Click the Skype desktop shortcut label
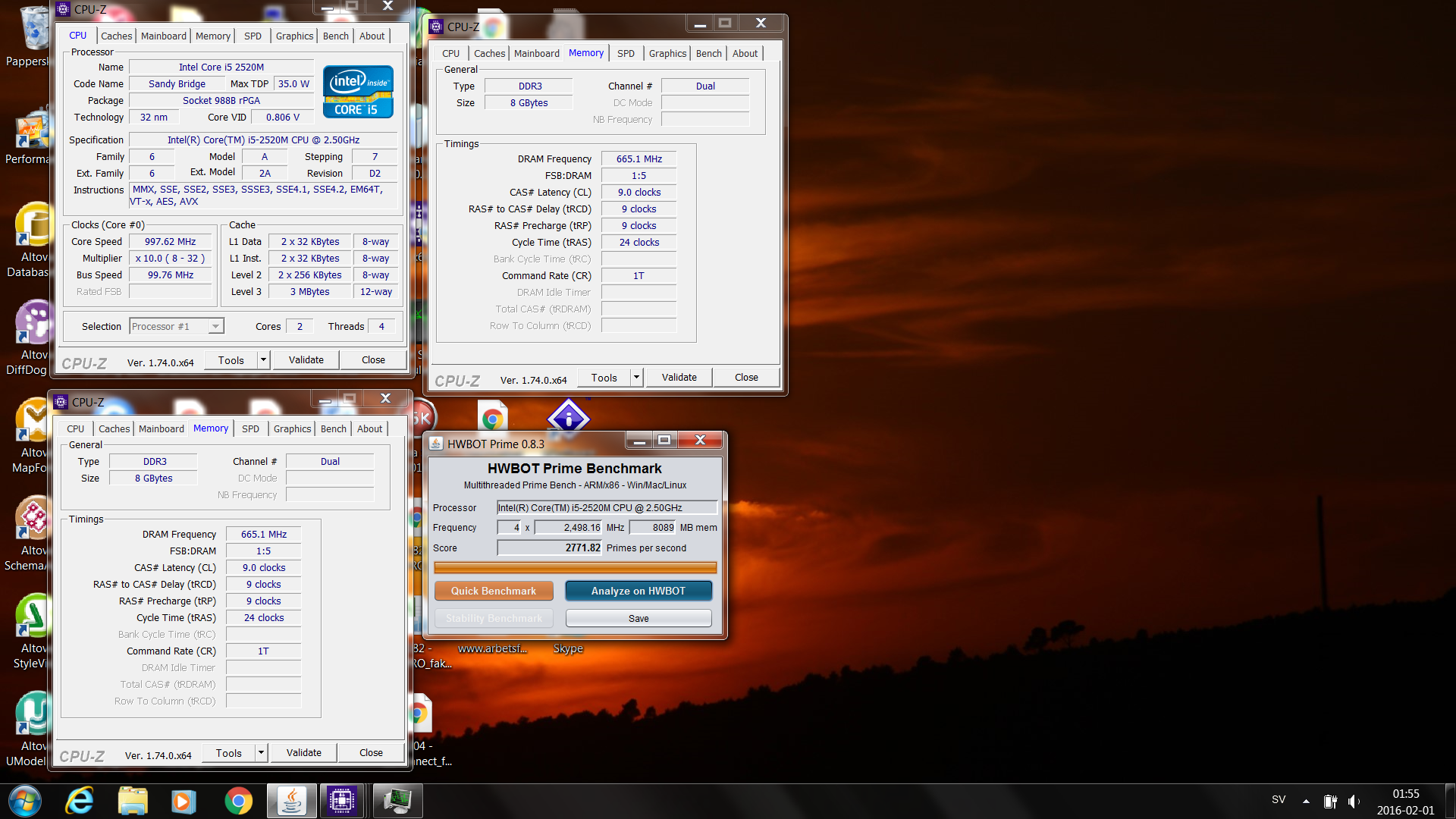 point(568,648)
